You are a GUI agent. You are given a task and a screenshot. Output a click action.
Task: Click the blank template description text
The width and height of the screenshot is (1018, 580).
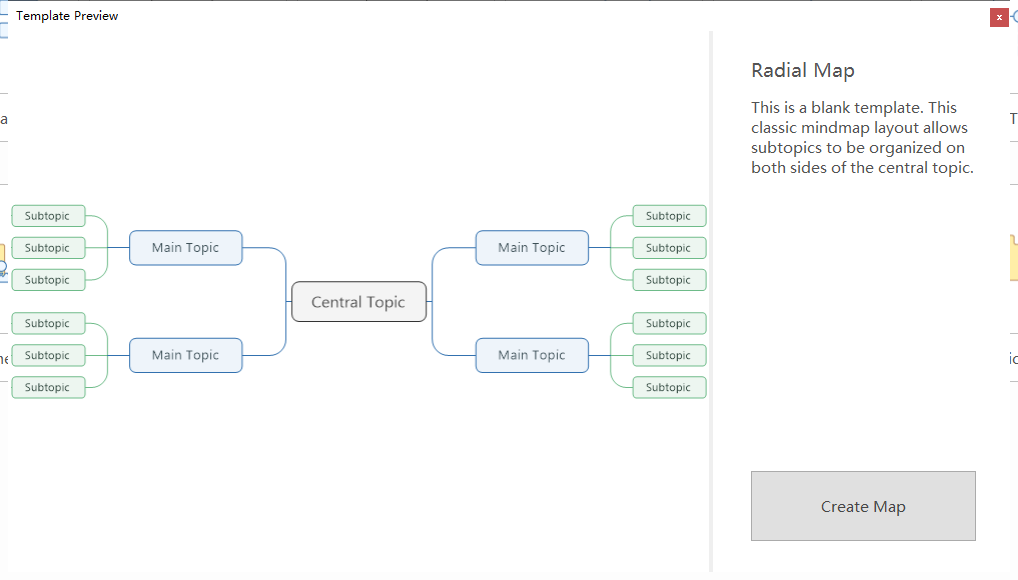click(x=862, y=138)
